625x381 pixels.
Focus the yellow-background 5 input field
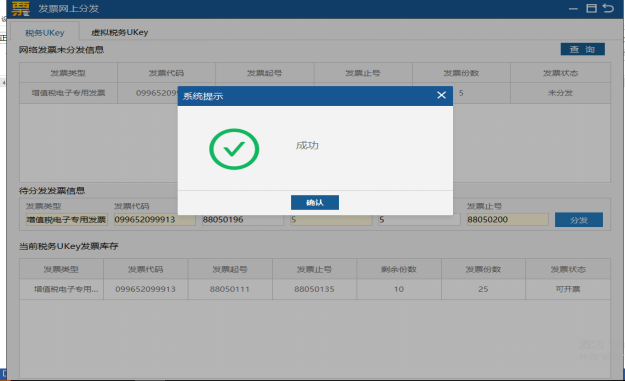point(331,220)
